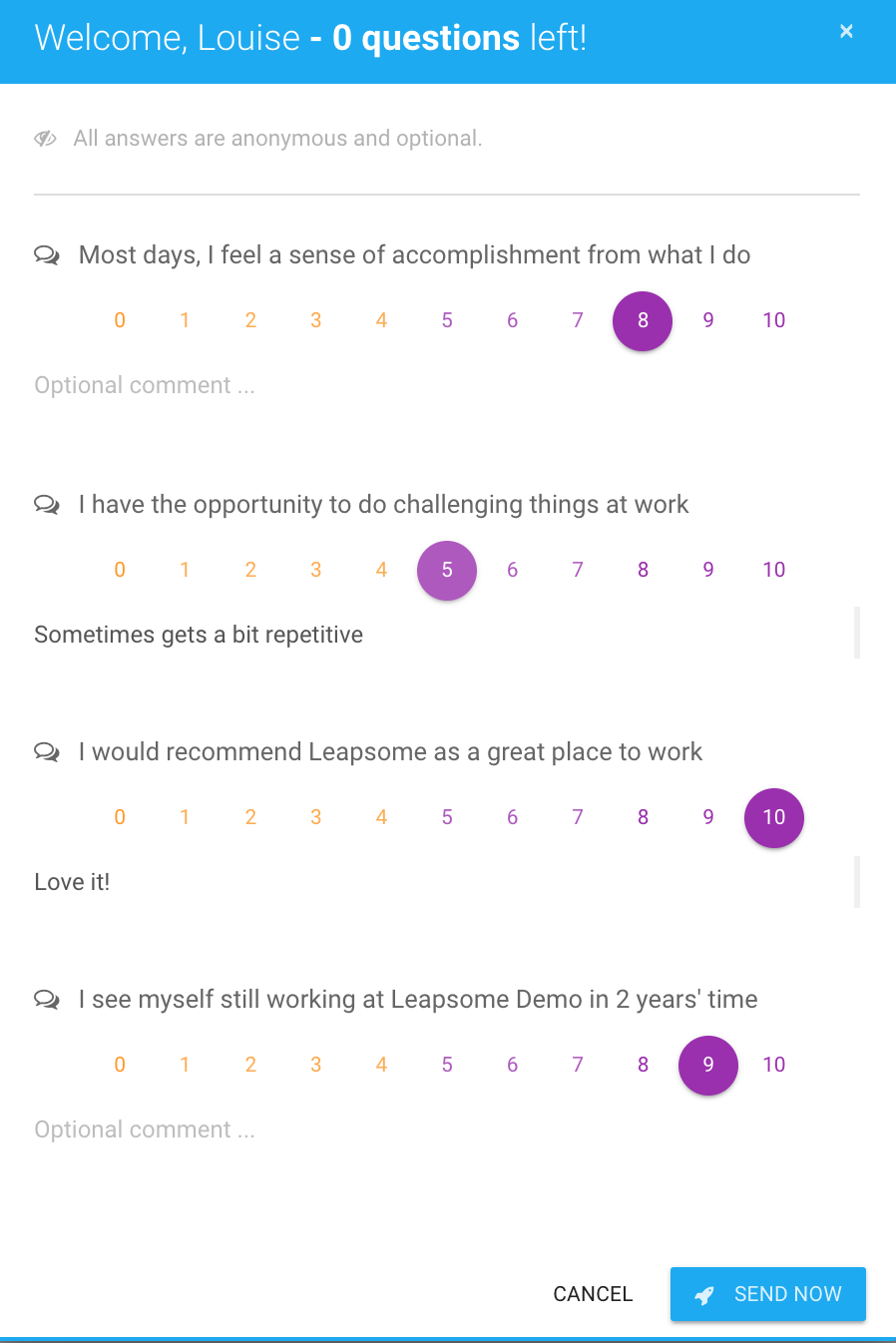Add optional comment under the 2 years' question
This screenshot has width=896, height=1343.
click(447, 1129)
